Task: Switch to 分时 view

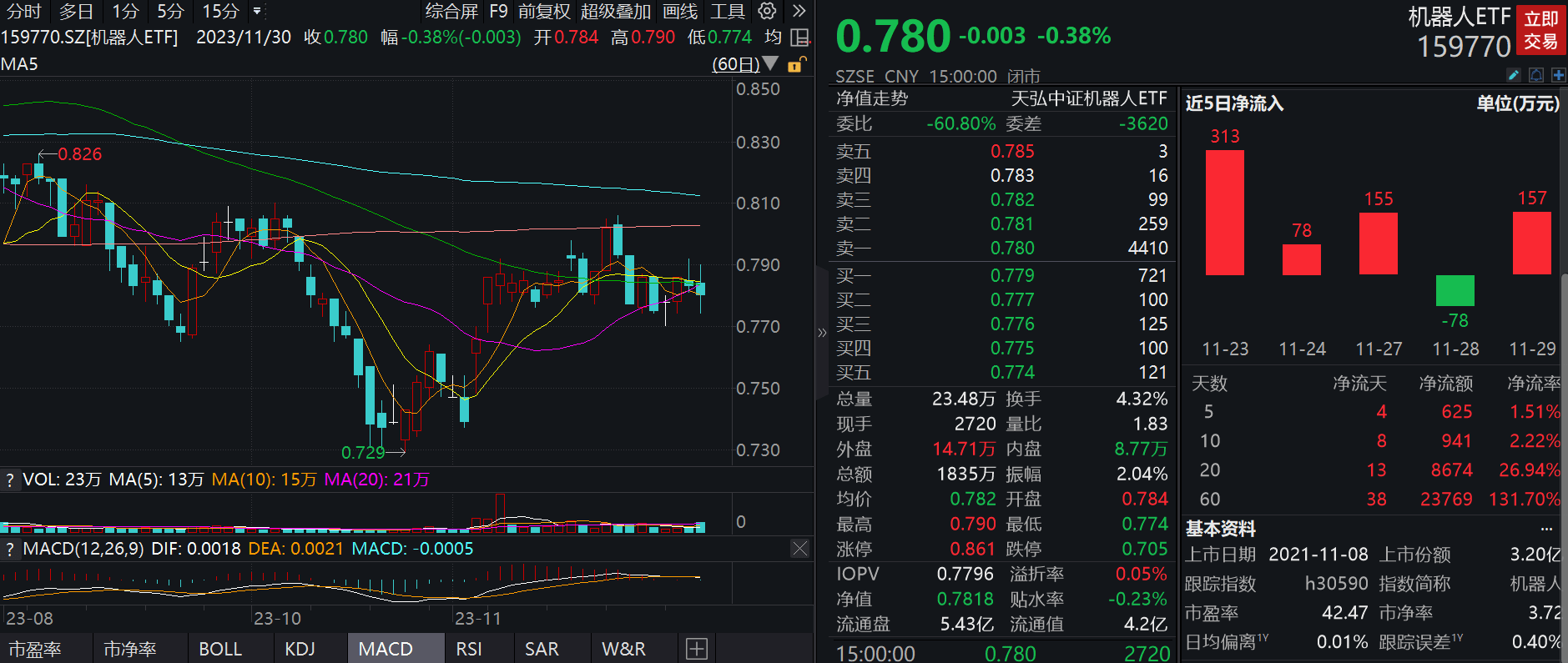Action: pyautogui.click(x=24, y=12)
